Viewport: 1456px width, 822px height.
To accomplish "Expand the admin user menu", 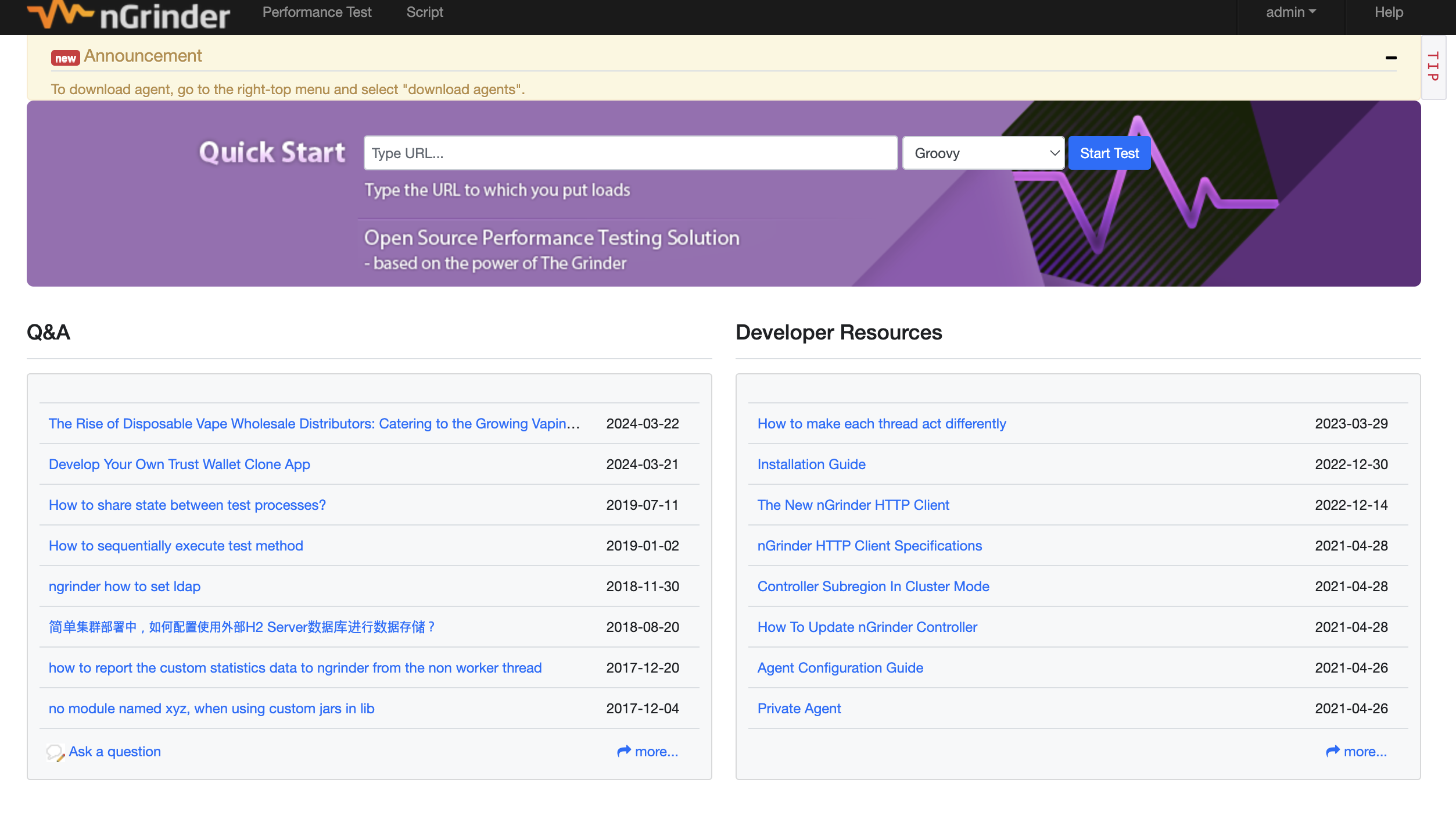I will [x=1291, y=13].
